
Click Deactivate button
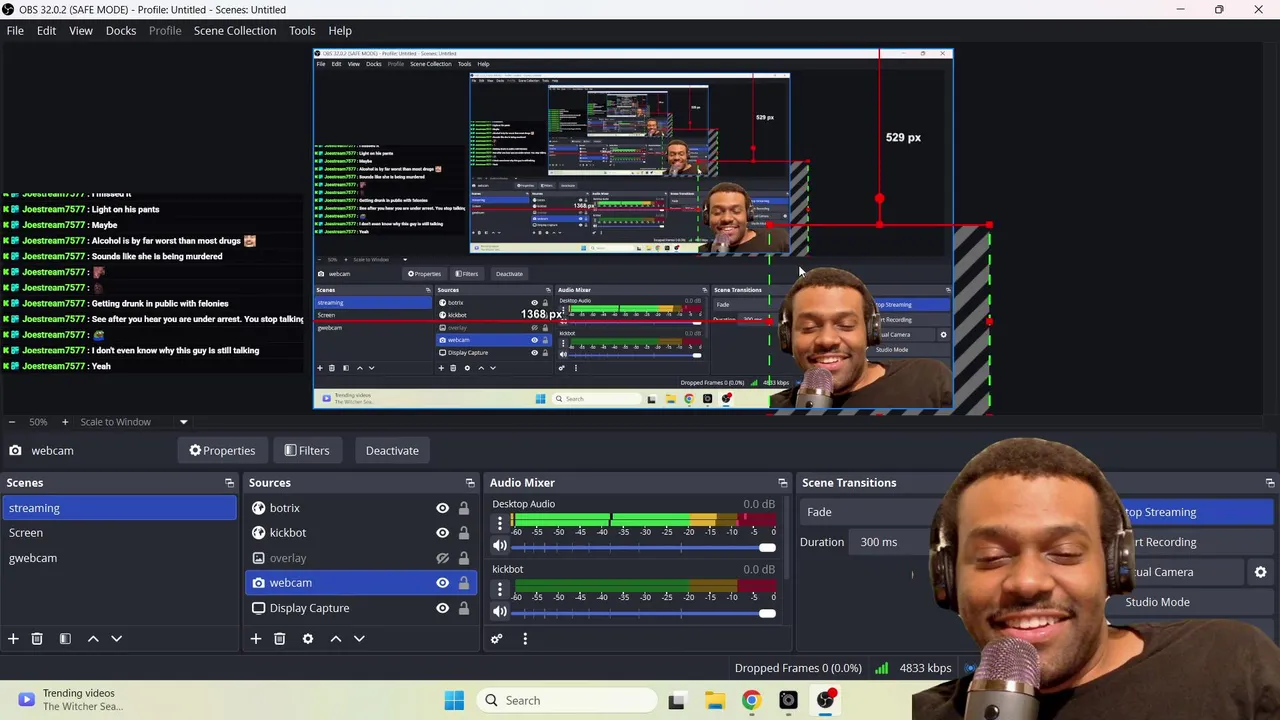click(392, 451)
